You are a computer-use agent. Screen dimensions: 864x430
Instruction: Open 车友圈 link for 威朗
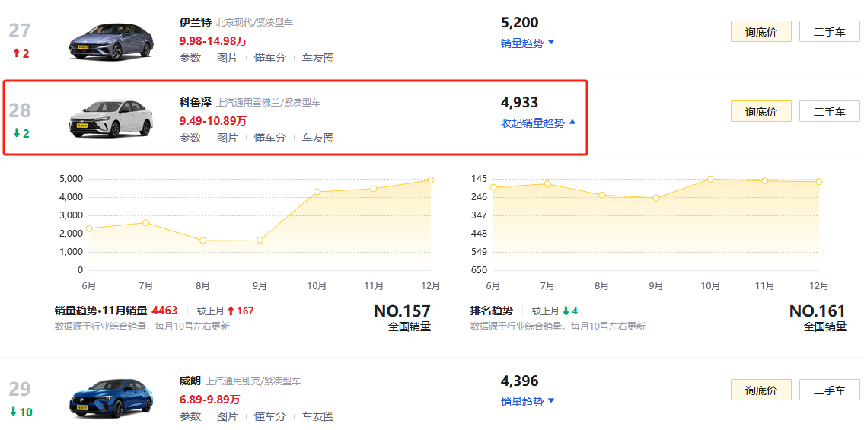(x=317, y=416)
